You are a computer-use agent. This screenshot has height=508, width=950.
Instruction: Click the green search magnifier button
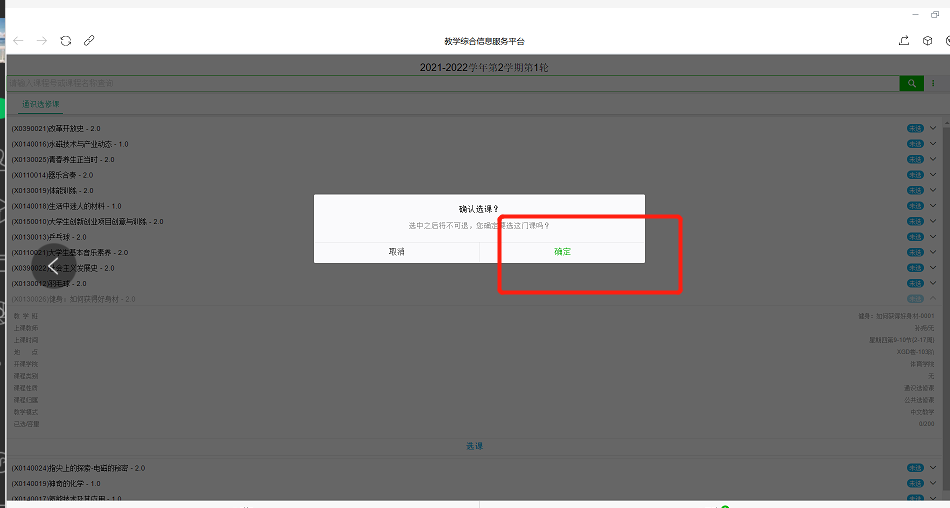pyautogui.click(x=911, y=83)
